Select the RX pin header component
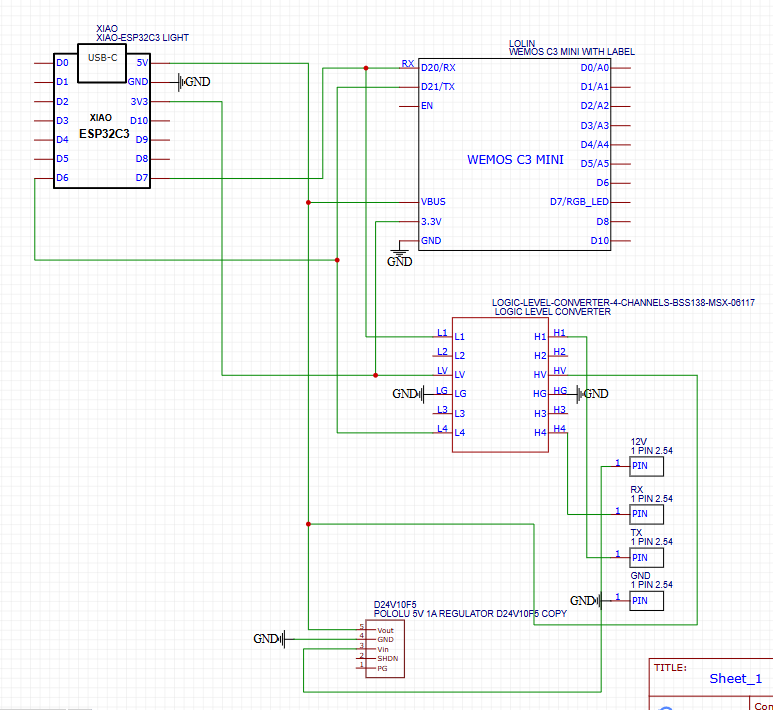Viewport: 773px width, 710px height. tap(650, 514)
